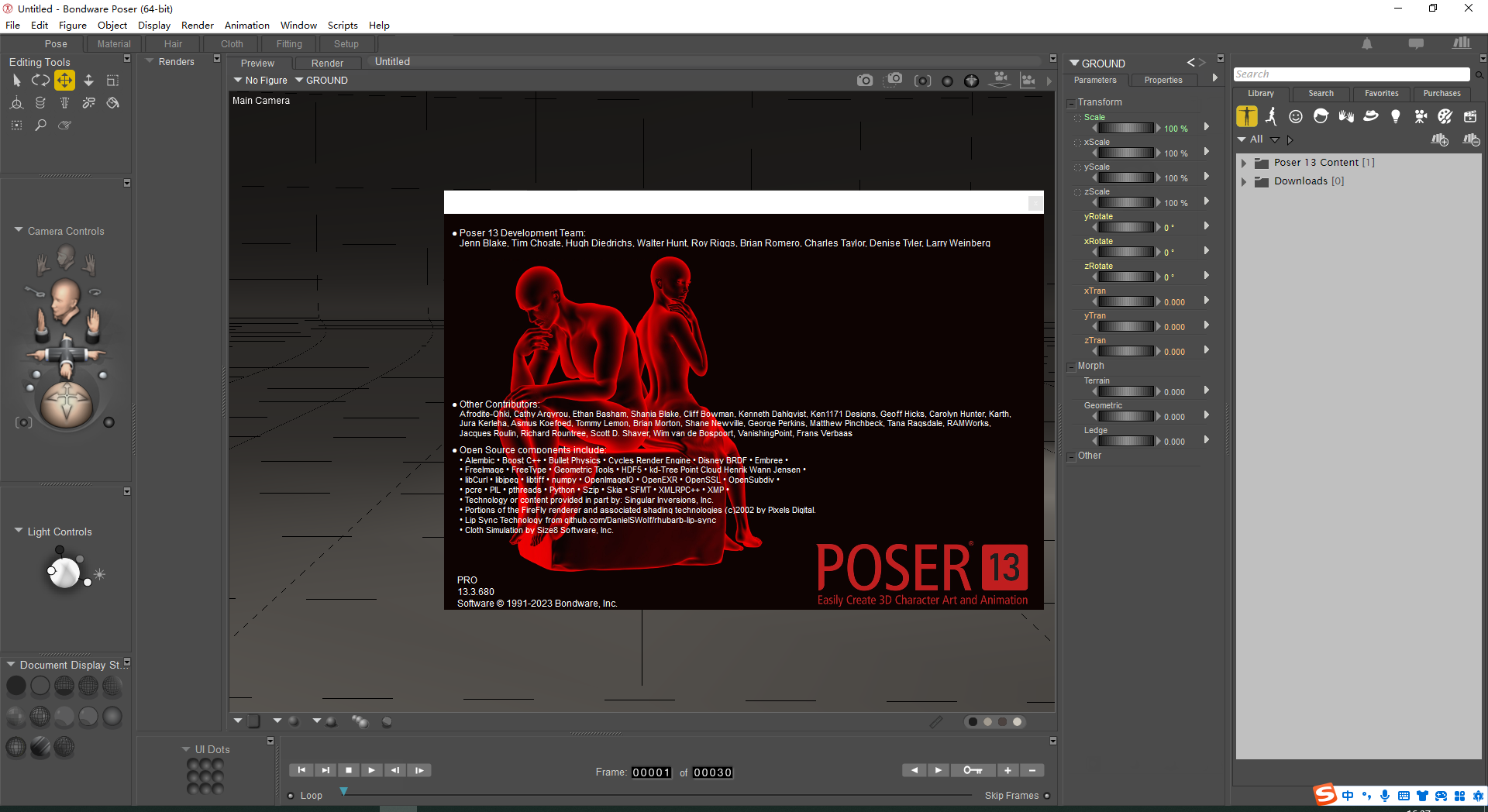Screen dimensions: 1488x812
Task: Open the Scenes clapperboard category
Action: click(1470, 116)
